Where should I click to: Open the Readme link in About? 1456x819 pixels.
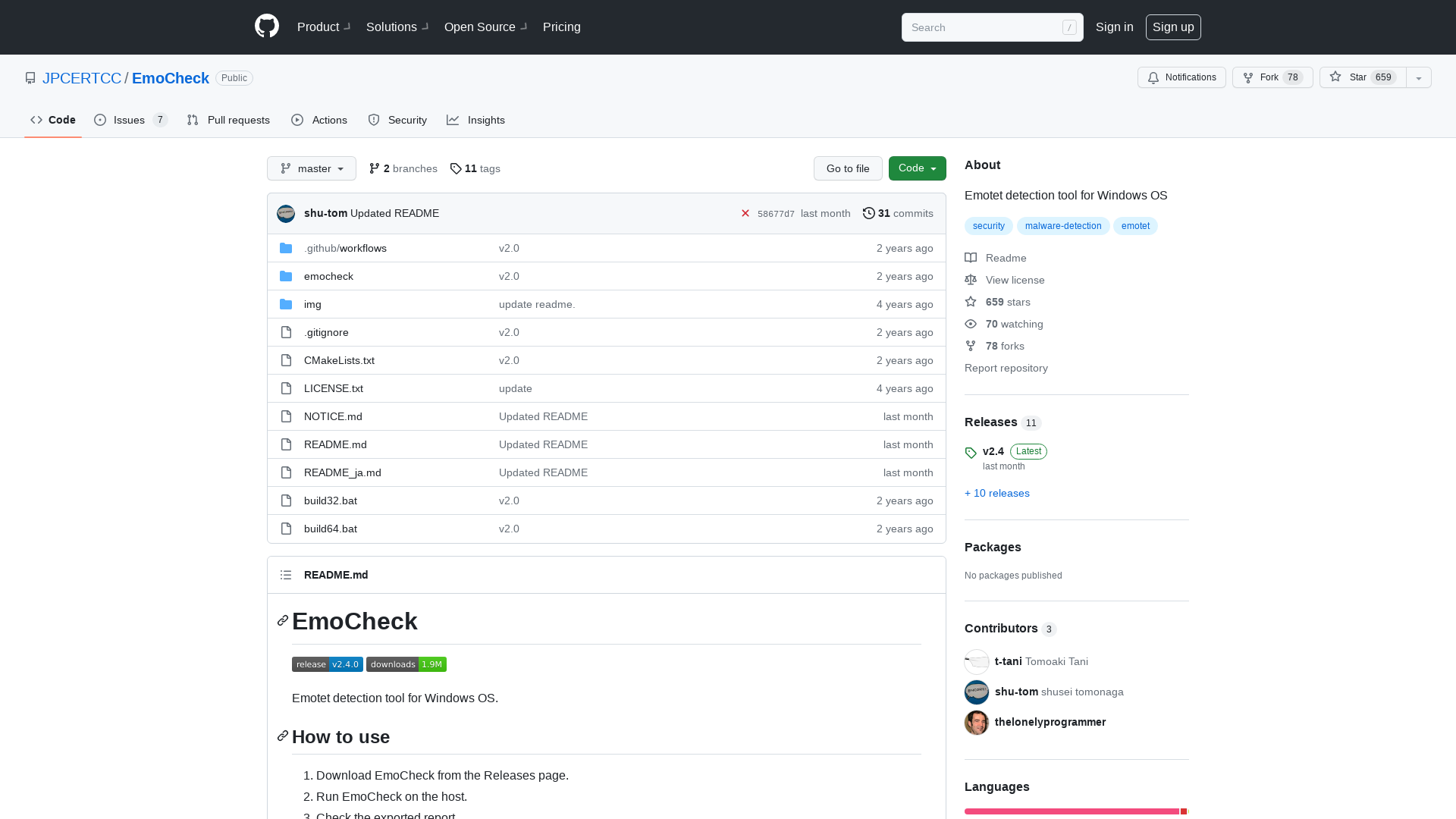pyautogui.click(x=996, y=258)
